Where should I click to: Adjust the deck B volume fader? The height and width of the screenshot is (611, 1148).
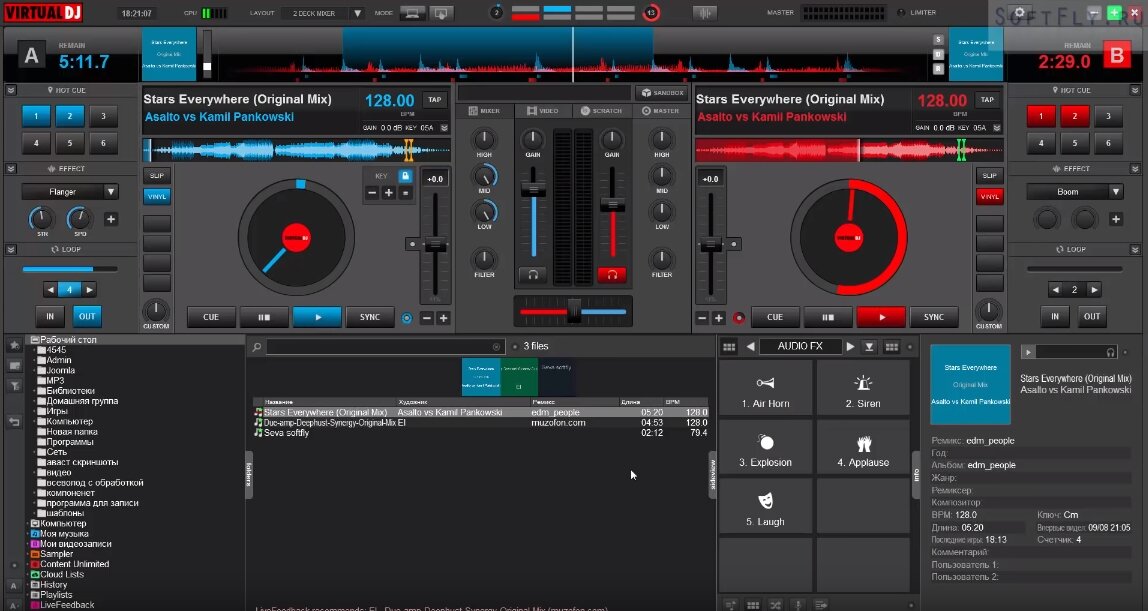pyautogui.click(x=612, y=206)
